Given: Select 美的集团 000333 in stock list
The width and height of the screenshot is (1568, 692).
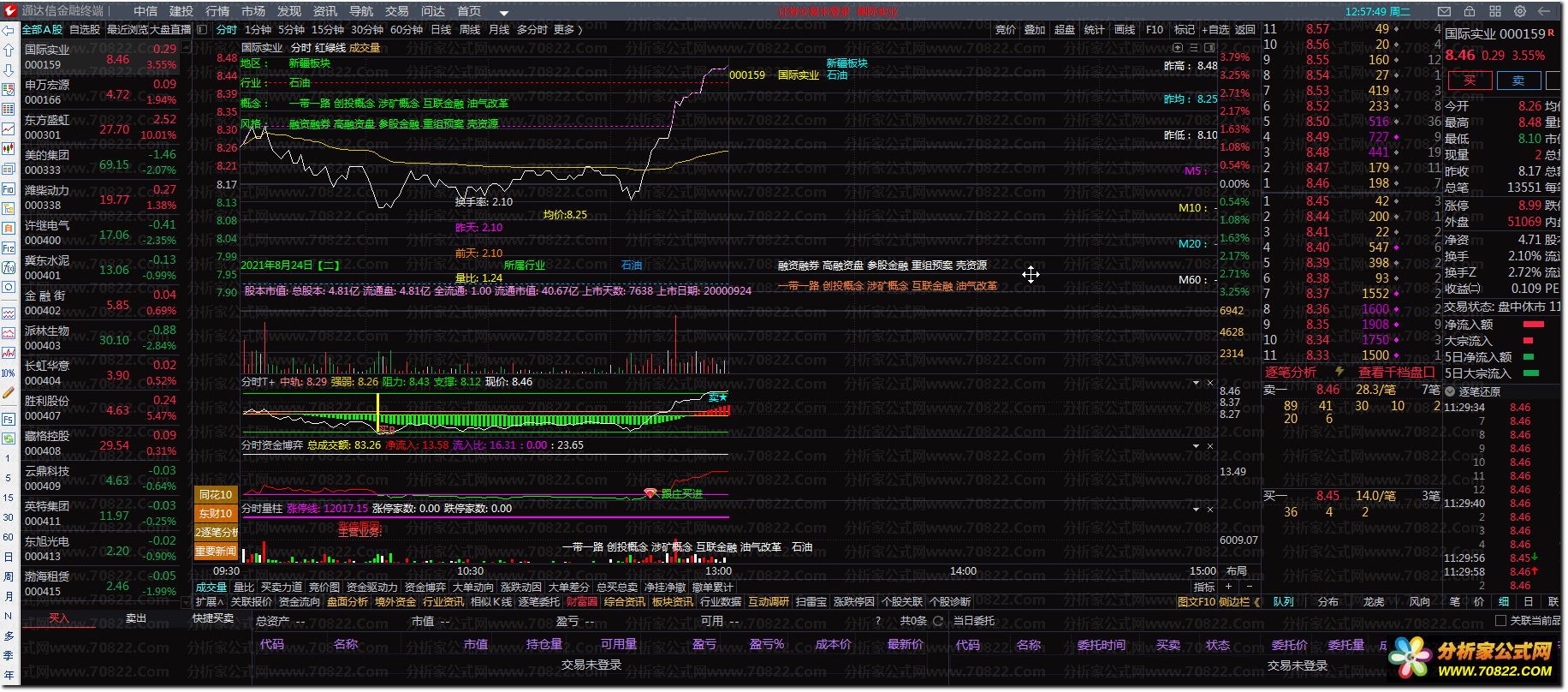Looking at the screenshot, I should (100, 163).
